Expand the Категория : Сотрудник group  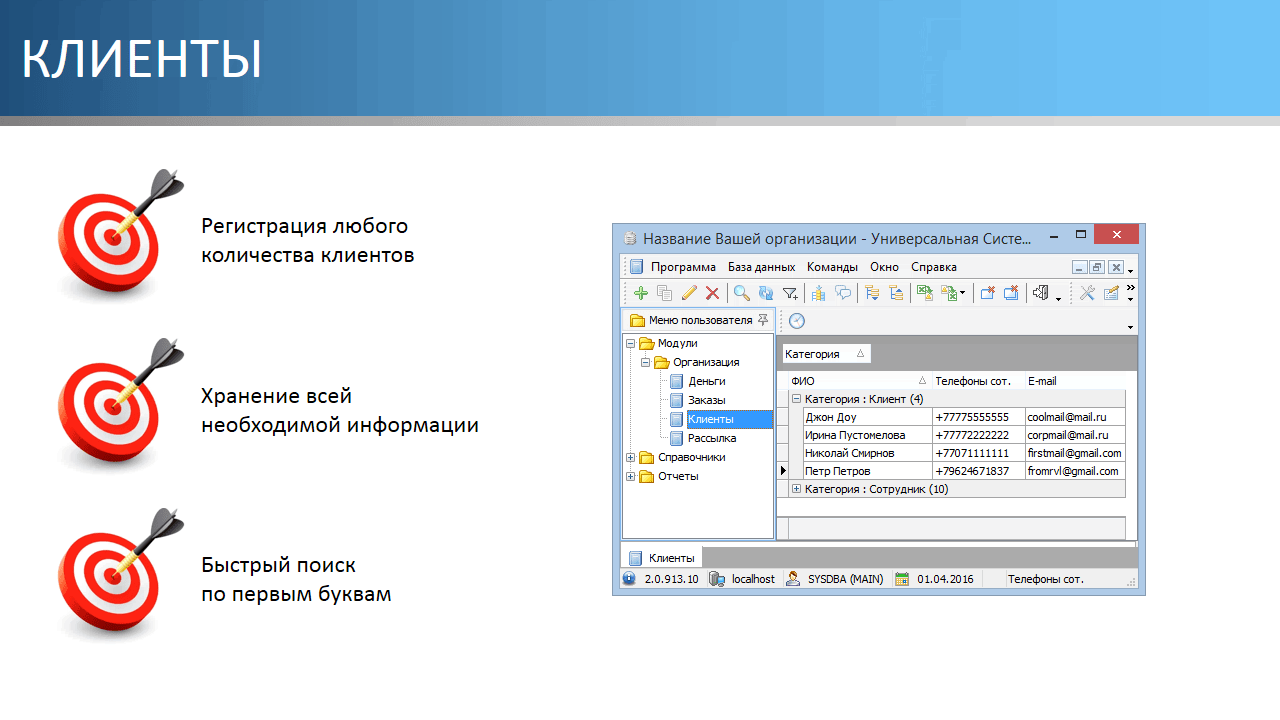point(797,489)
